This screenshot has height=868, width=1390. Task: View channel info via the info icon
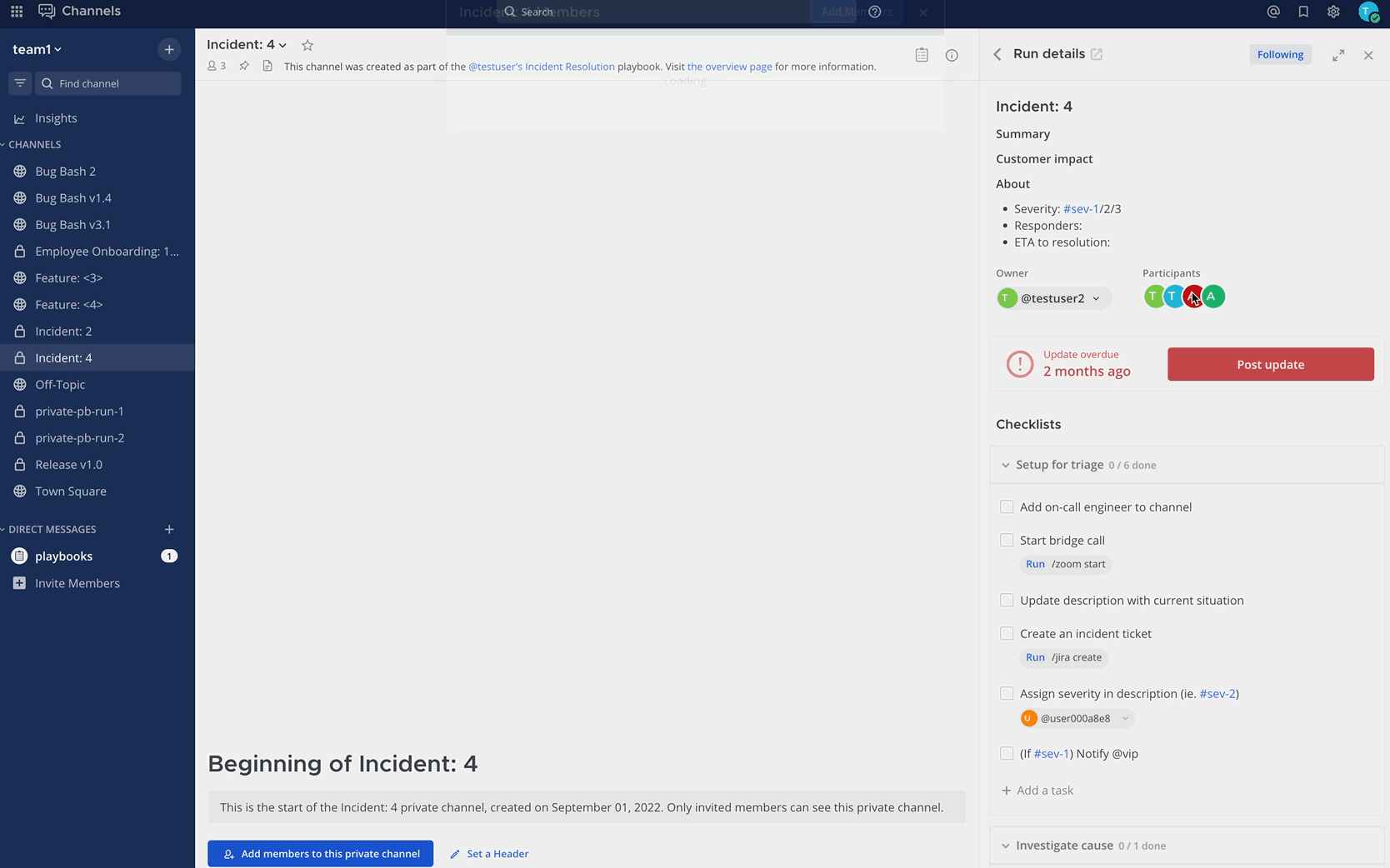(952, 55)
